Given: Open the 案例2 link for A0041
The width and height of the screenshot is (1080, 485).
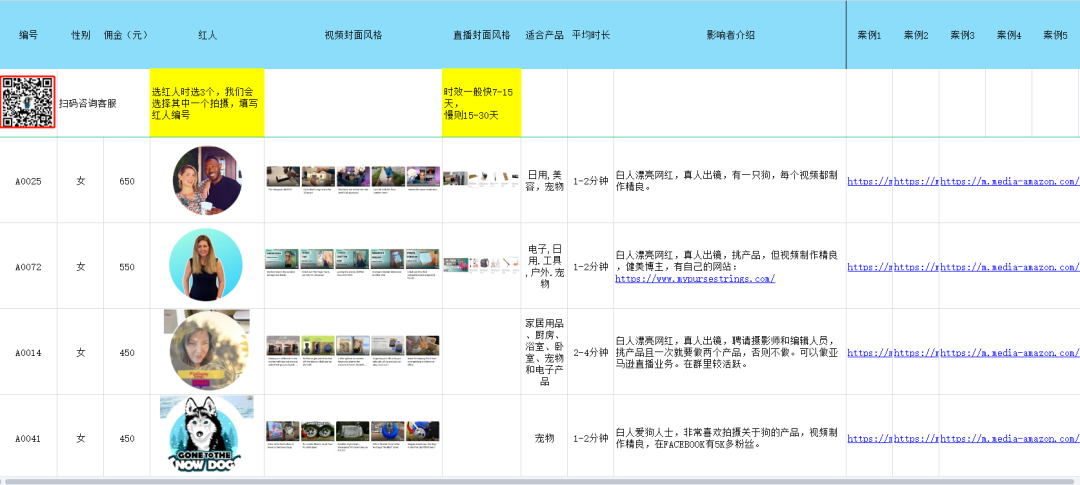Looking at the screenshot, I should (x=916, y=438).
